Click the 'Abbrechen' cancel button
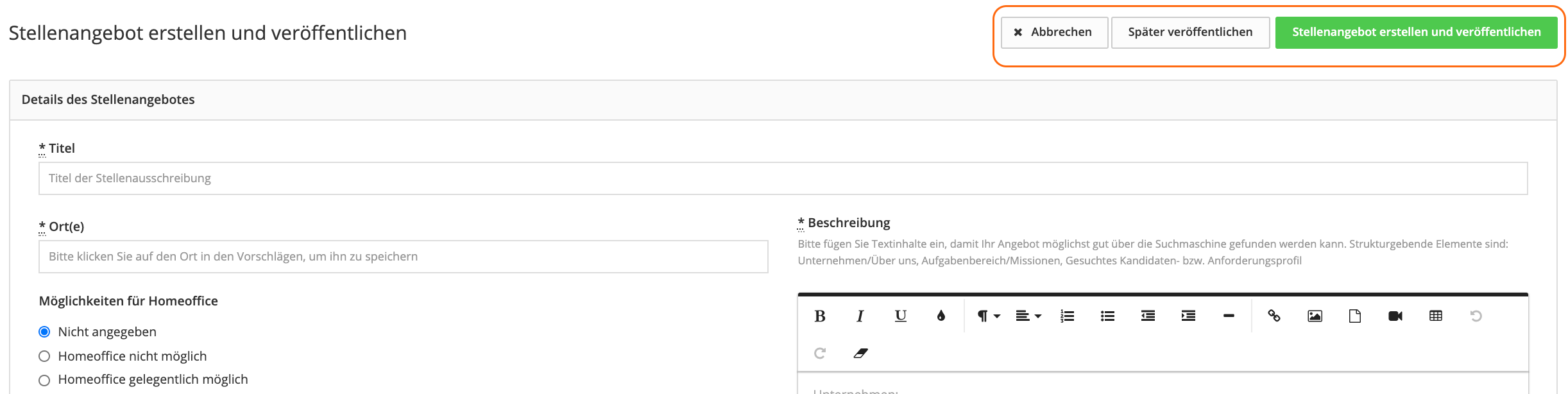Viewport: 1568px width, 394px height. coord(1054,32)
